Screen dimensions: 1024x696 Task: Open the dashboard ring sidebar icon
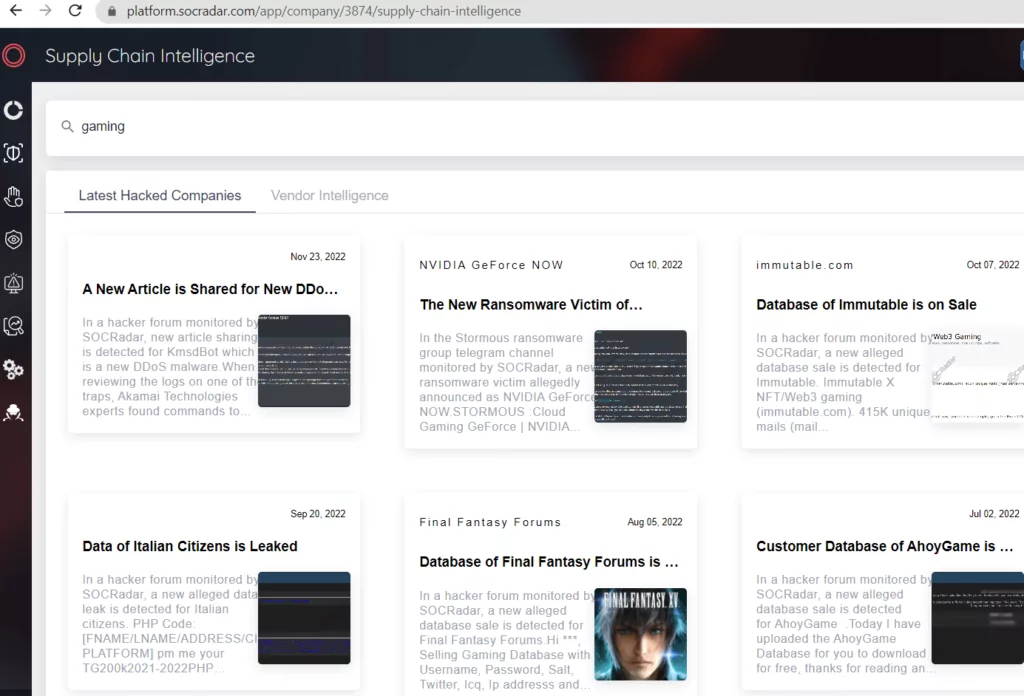(14, 110)
